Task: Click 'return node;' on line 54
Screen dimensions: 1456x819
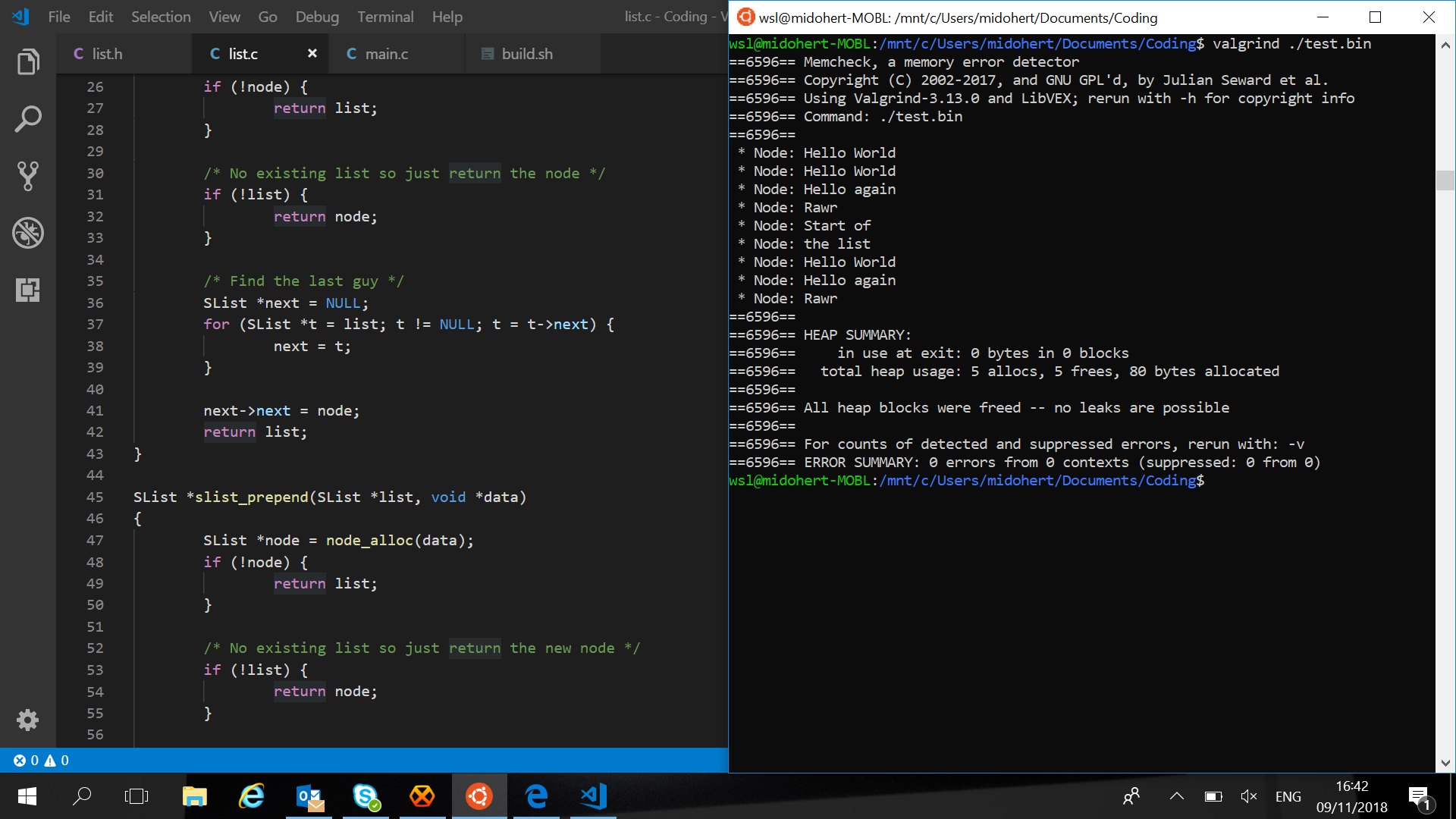Action: click(x=325, y=691)
